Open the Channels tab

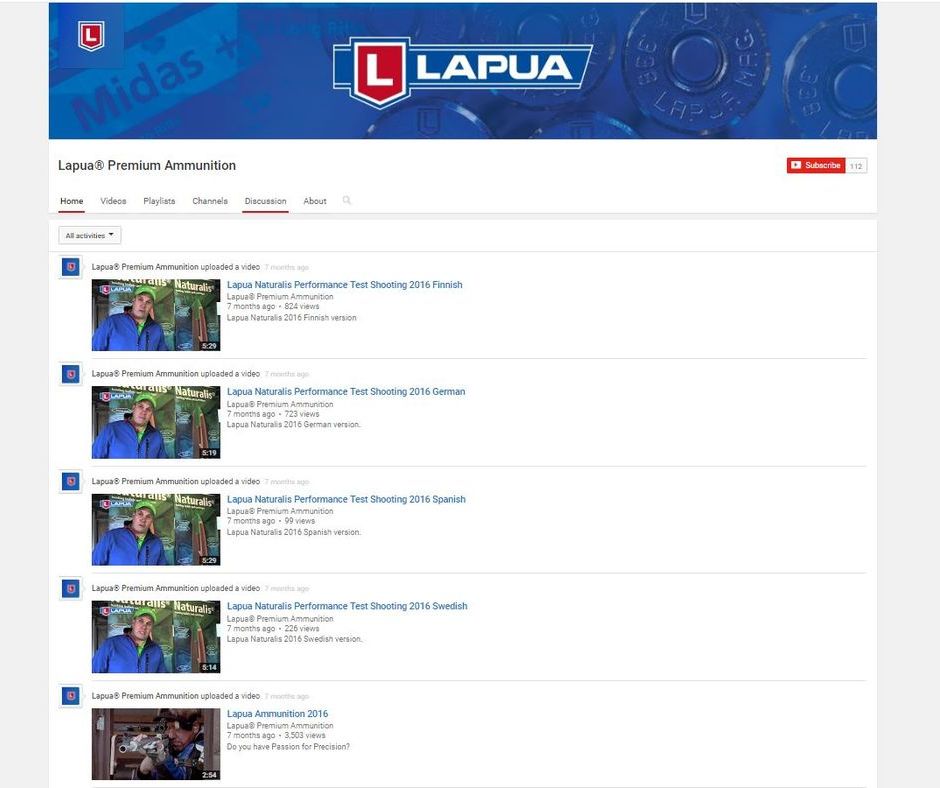(210, 201)
